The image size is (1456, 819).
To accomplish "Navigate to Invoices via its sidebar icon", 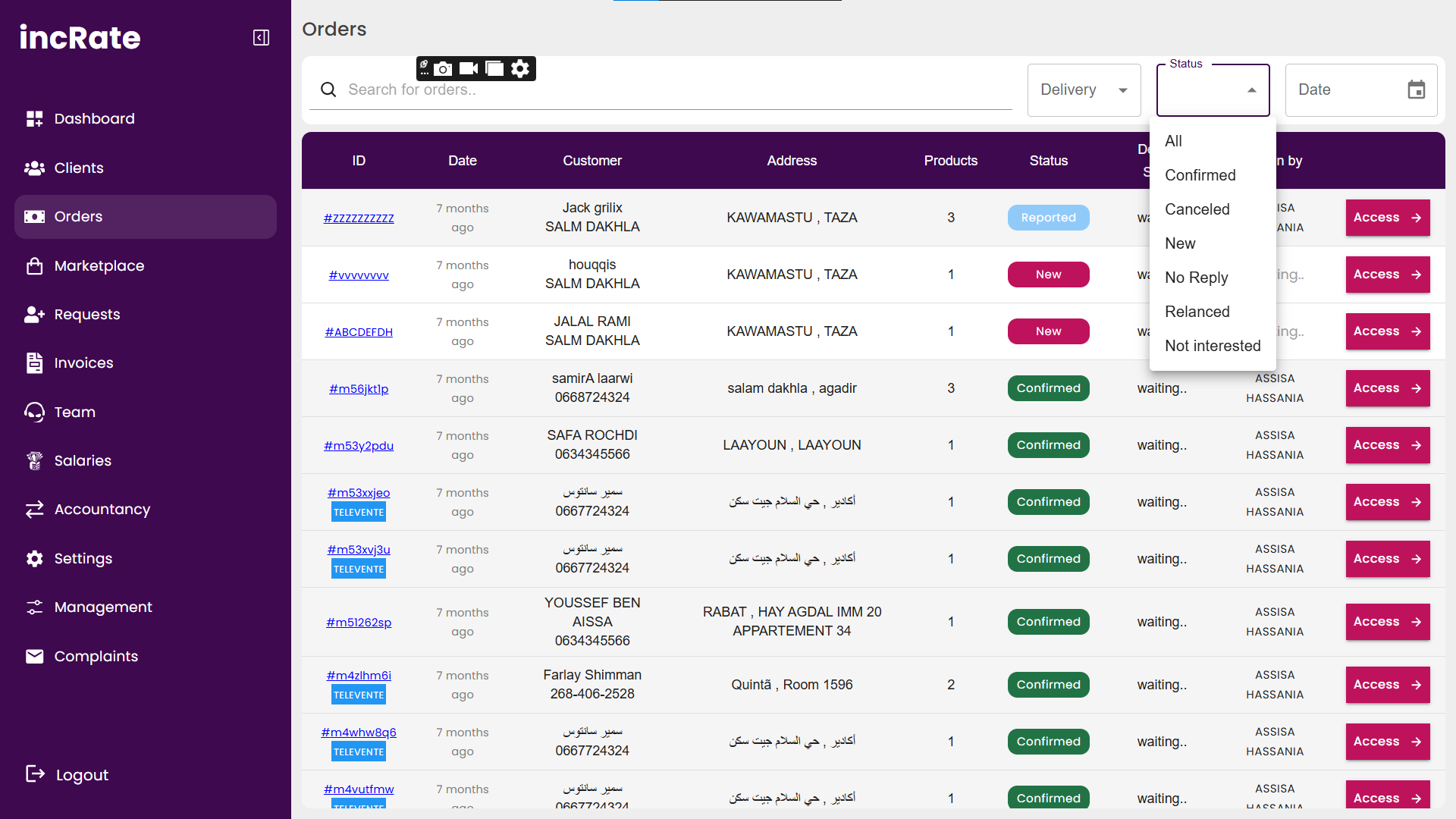I will click(35, 362).
